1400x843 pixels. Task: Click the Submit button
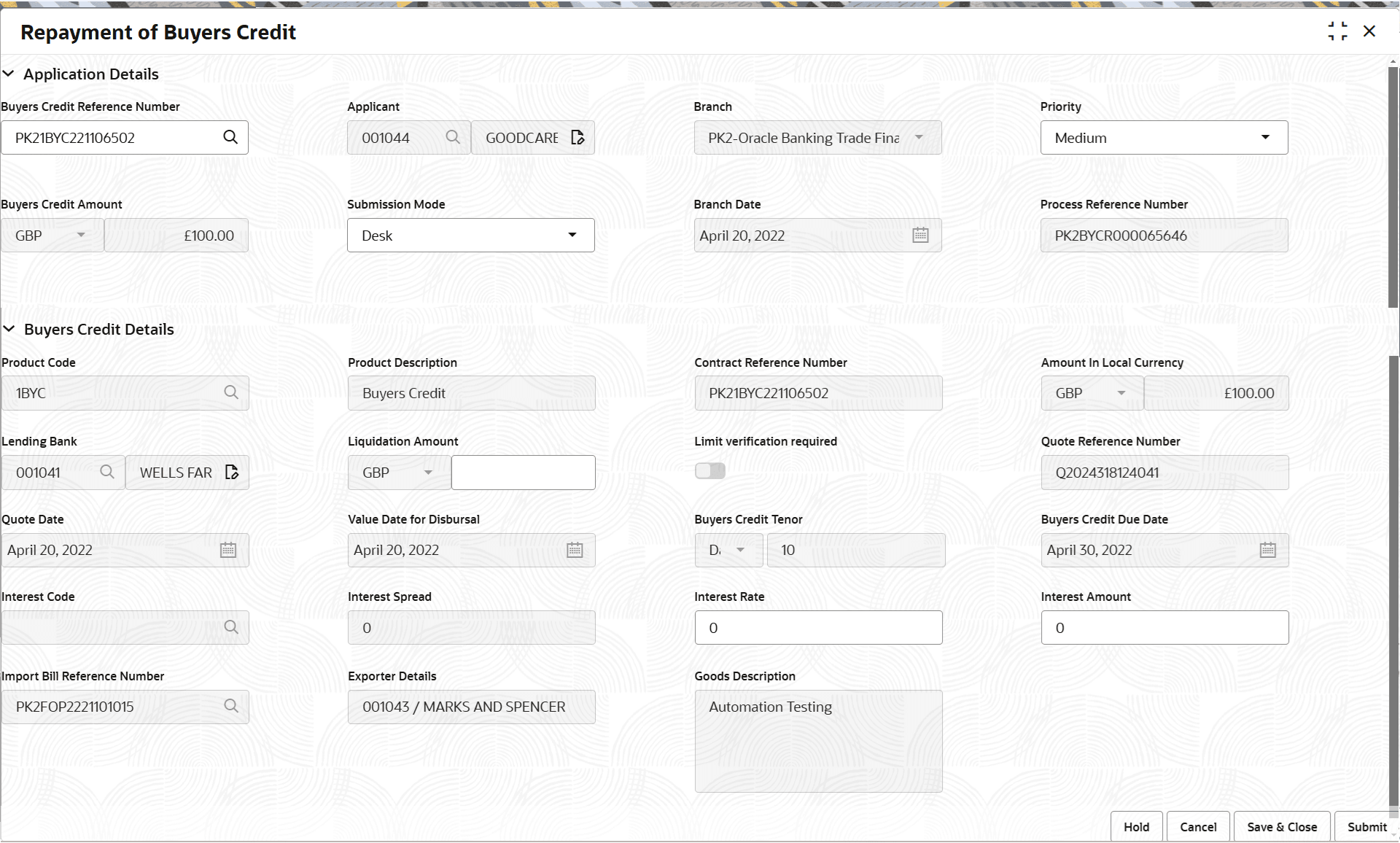click(1365, 826)
